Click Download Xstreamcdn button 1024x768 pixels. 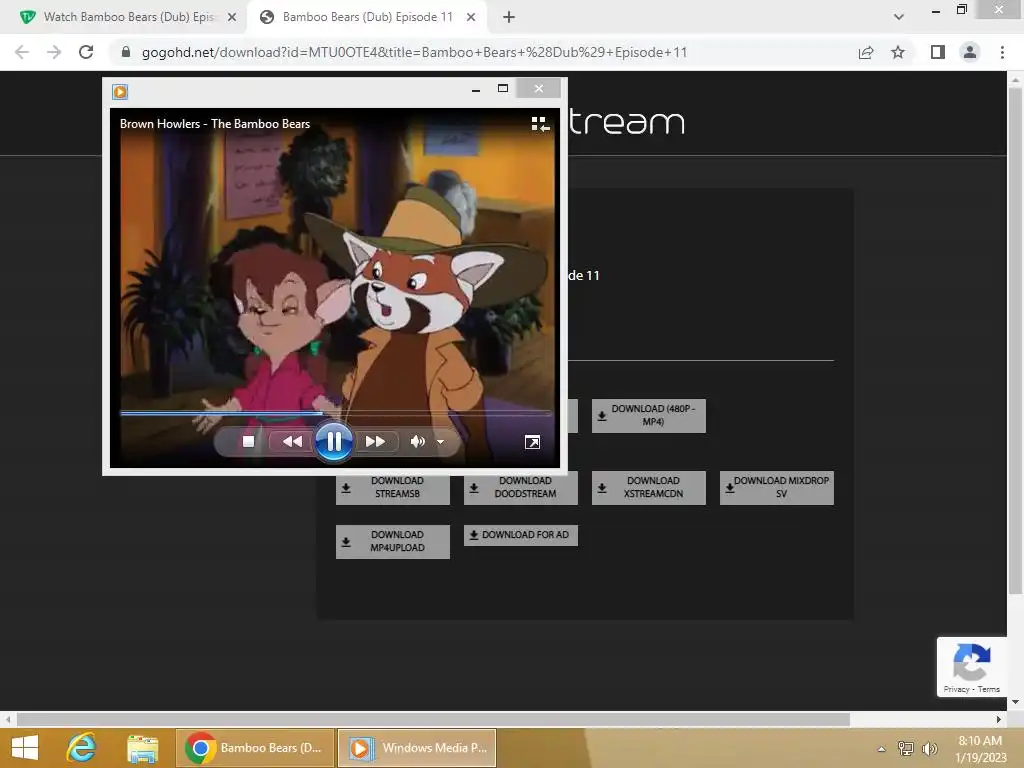(x=648, y=487)
